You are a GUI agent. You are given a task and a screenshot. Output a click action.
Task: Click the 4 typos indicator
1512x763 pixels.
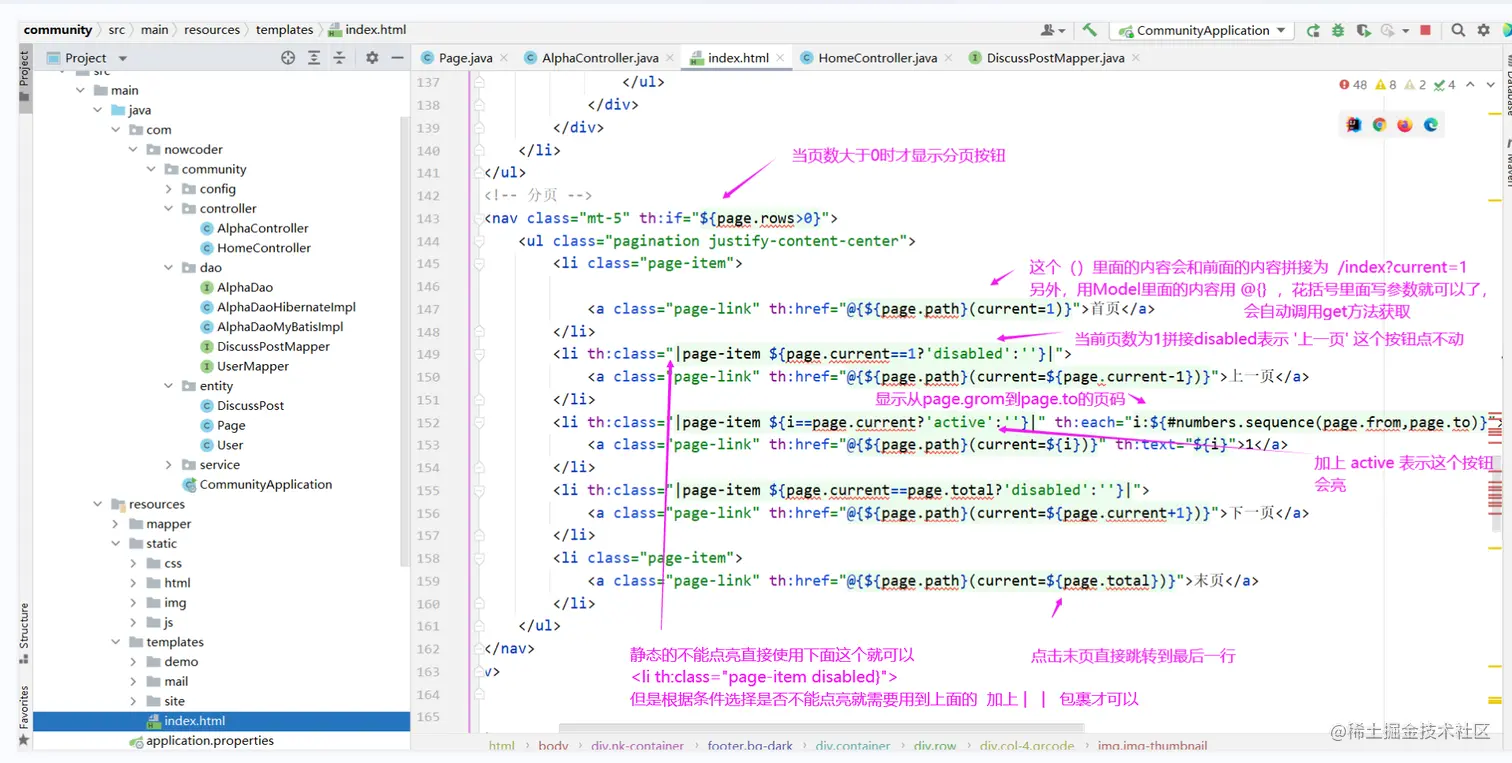[x=1445, y=85]
